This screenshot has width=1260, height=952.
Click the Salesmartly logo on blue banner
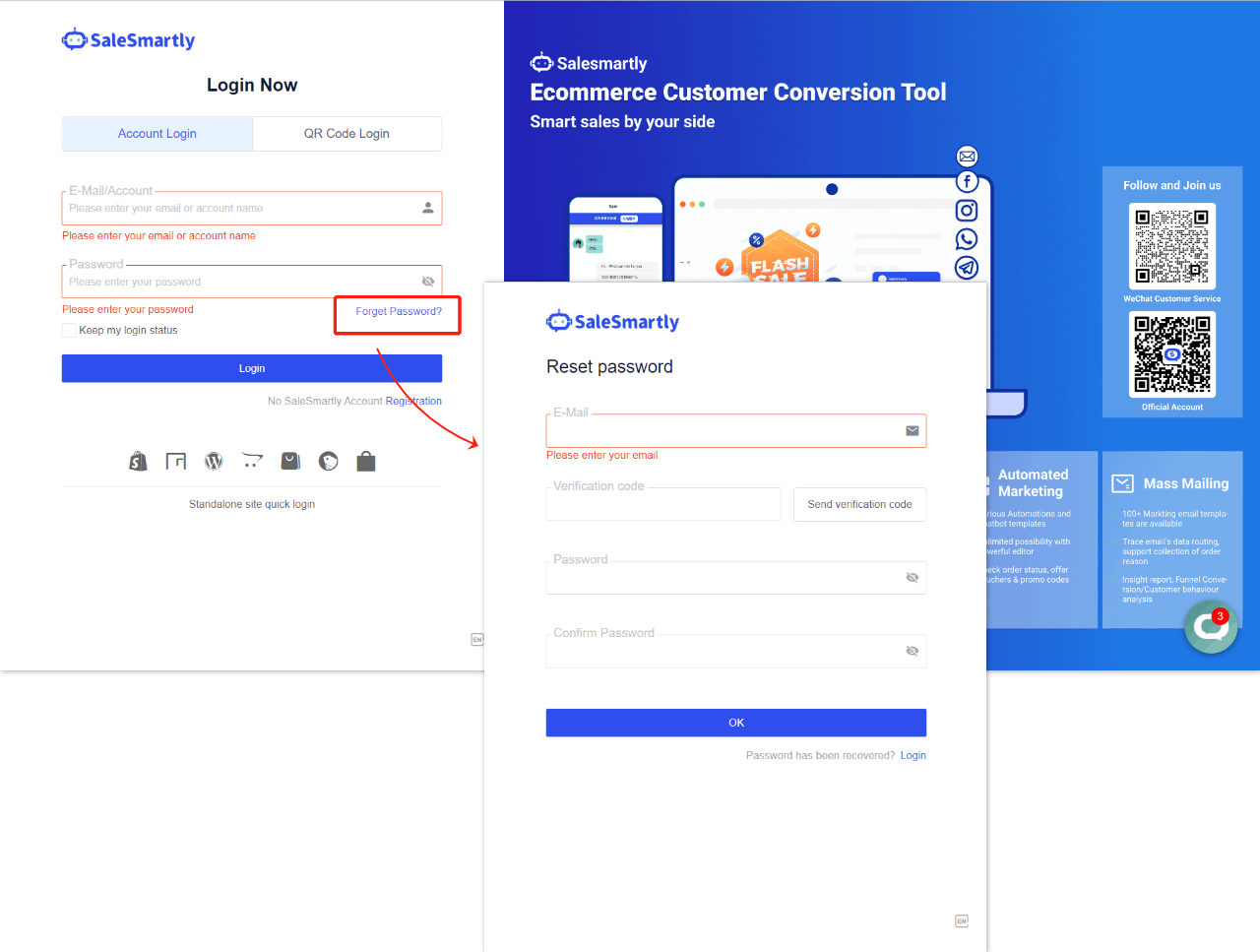point(589,63)
